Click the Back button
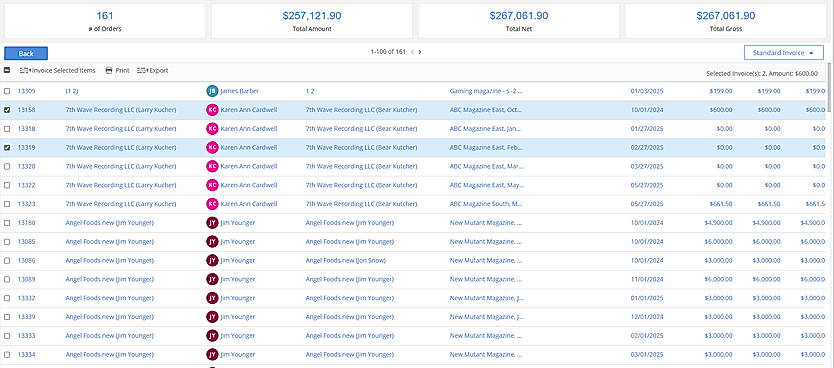Screen dimensions: 834x368 pyautogui.click(x=26, y=53)
